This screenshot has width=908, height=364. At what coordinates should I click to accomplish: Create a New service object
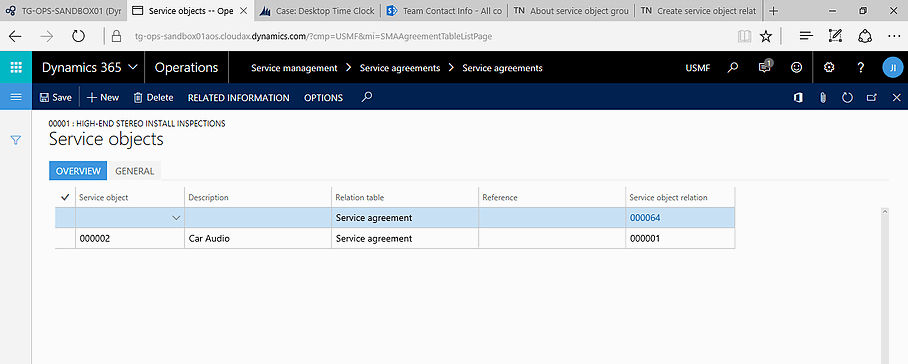(x=102, y=98)
